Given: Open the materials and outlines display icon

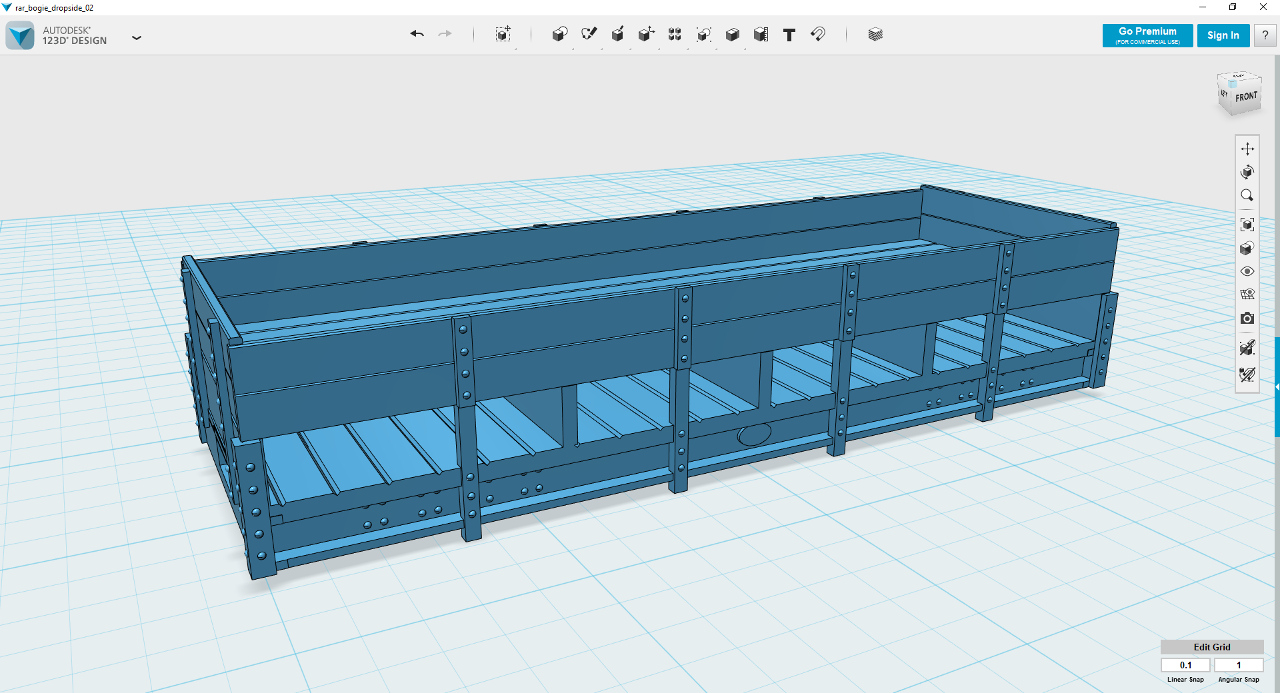Looking at the screenshot, I should [x=1247, y=248].
